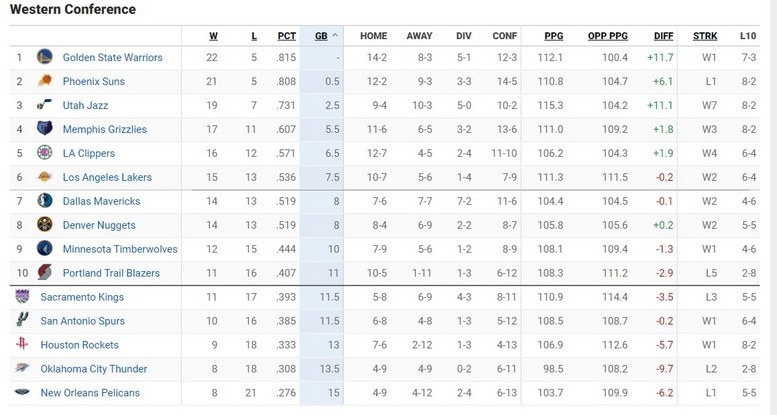Sort by the PPG column header
The height and width of the screenshot is (415, 777).
554,36
